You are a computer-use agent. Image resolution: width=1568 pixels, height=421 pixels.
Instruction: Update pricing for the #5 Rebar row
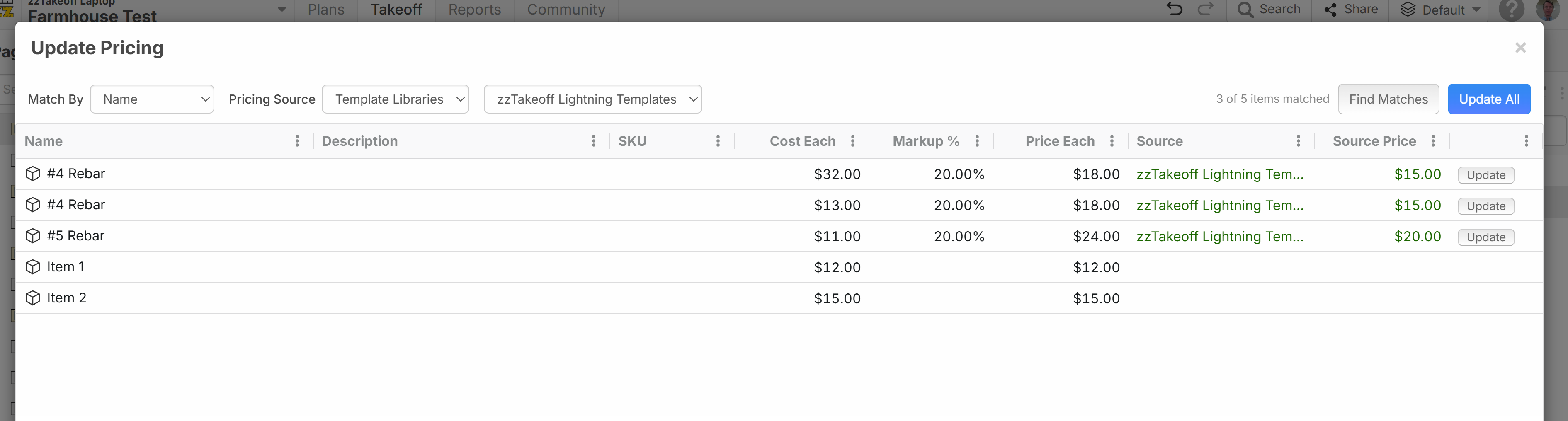1485,237
